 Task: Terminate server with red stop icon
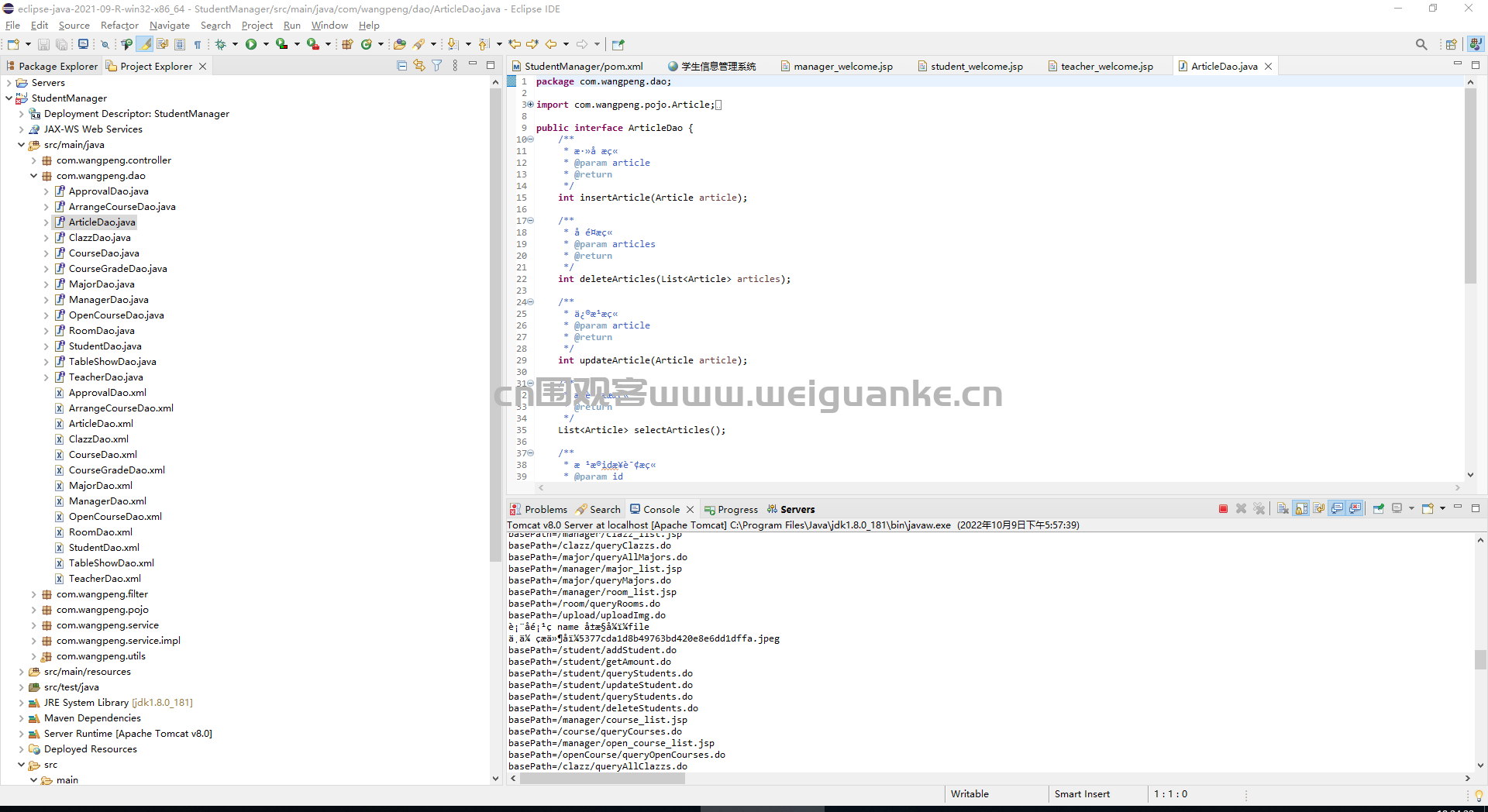[1223, 509]
